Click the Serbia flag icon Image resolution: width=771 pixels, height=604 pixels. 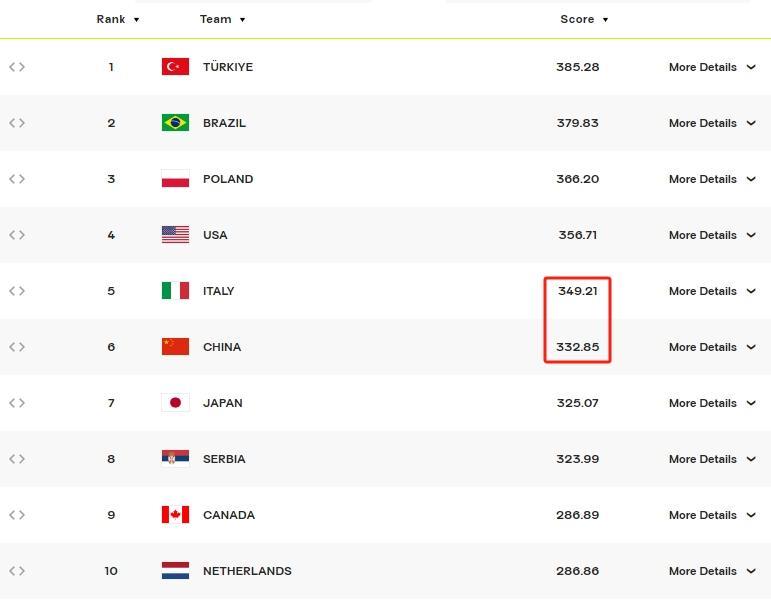[175, 459]
